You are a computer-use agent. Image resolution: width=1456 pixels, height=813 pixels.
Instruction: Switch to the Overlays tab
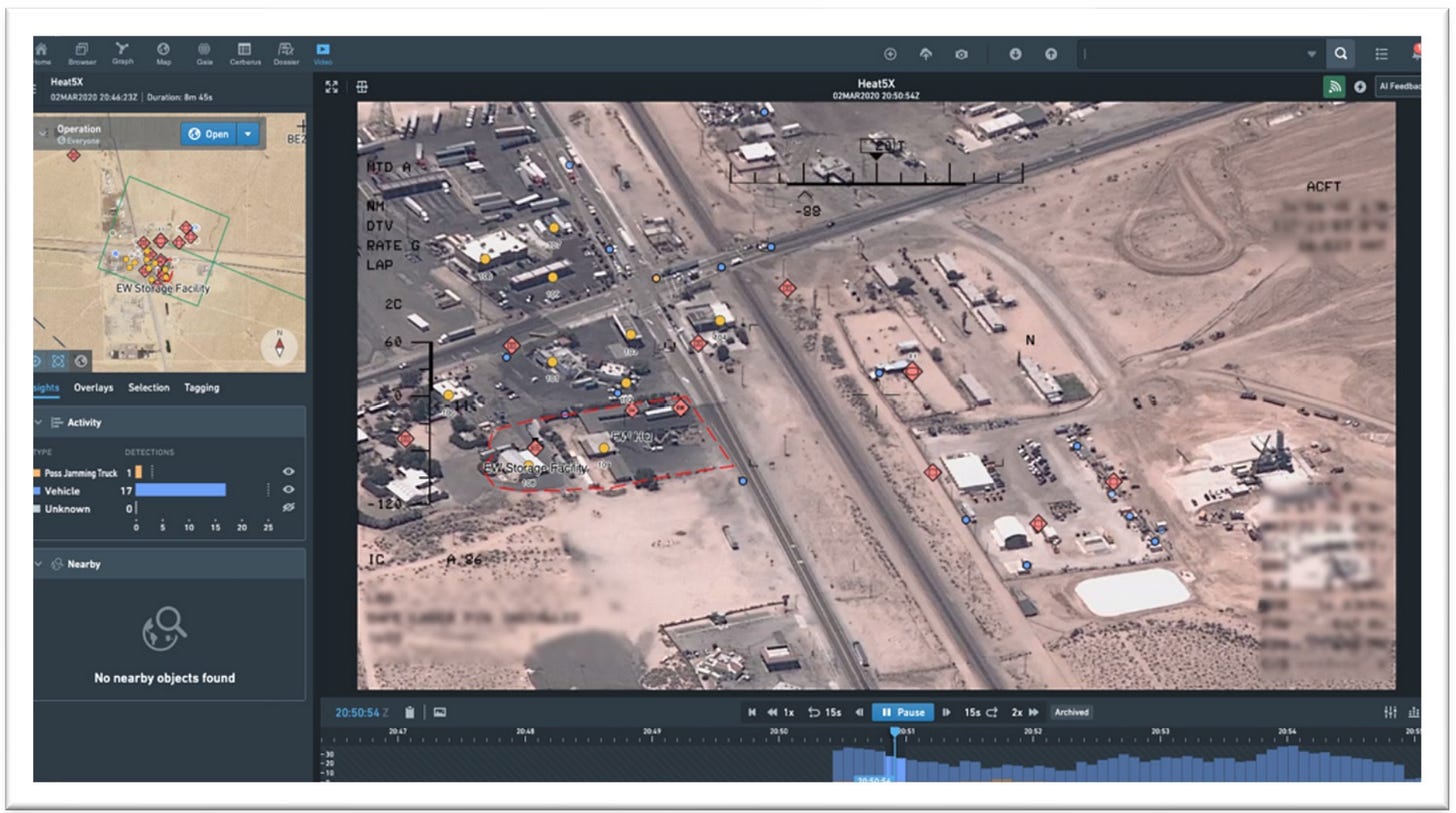tap(93, 388)
